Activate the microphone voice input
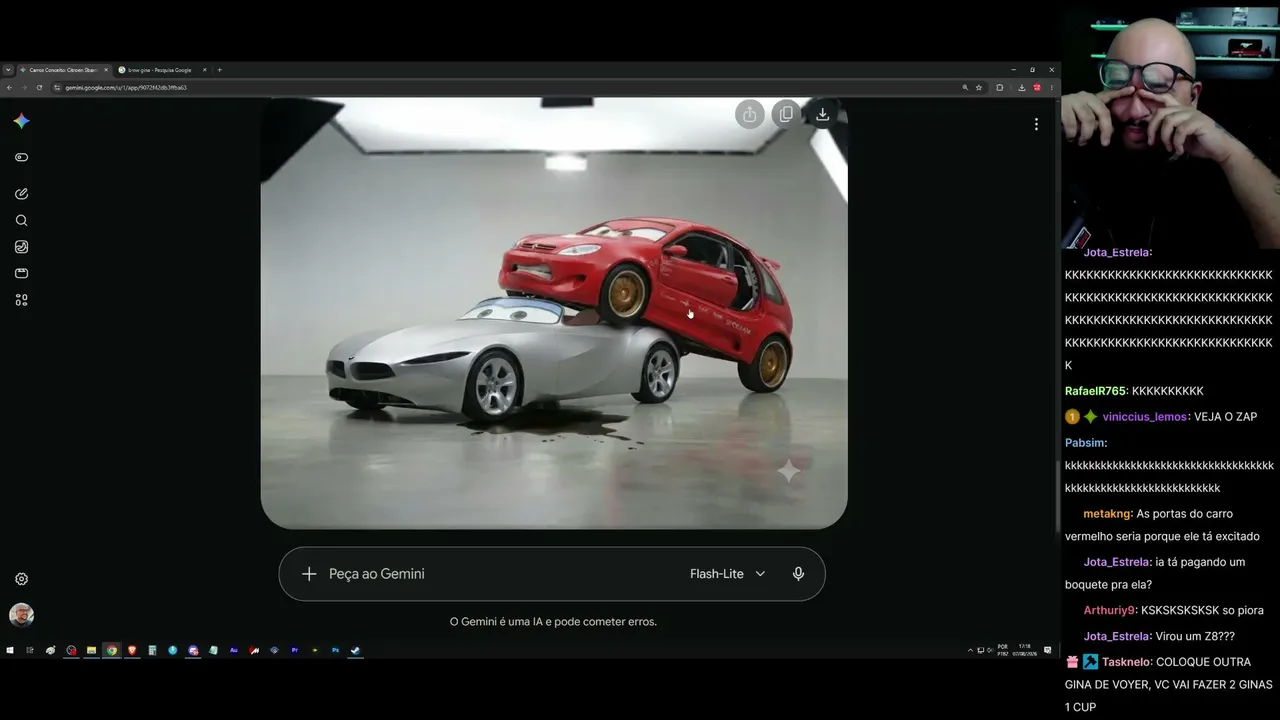The image size is (1280, 720). [x=798, y=574]
